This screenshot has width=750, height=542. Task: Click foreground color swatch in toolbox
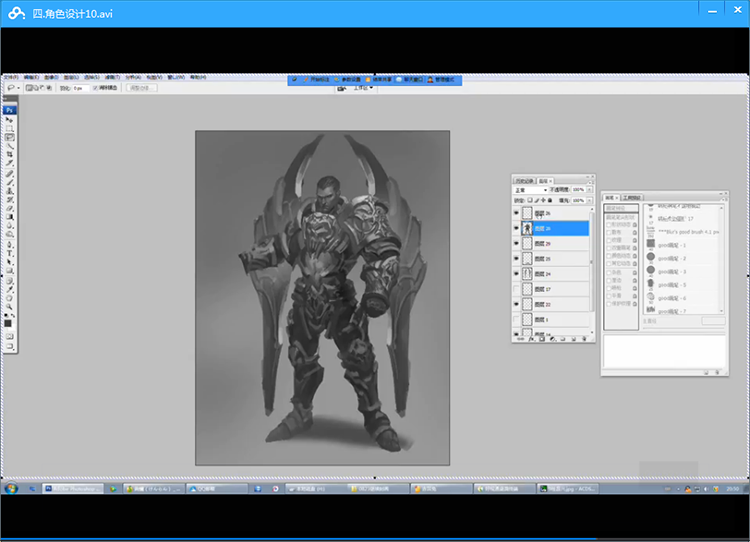click(x=8, y=323)
